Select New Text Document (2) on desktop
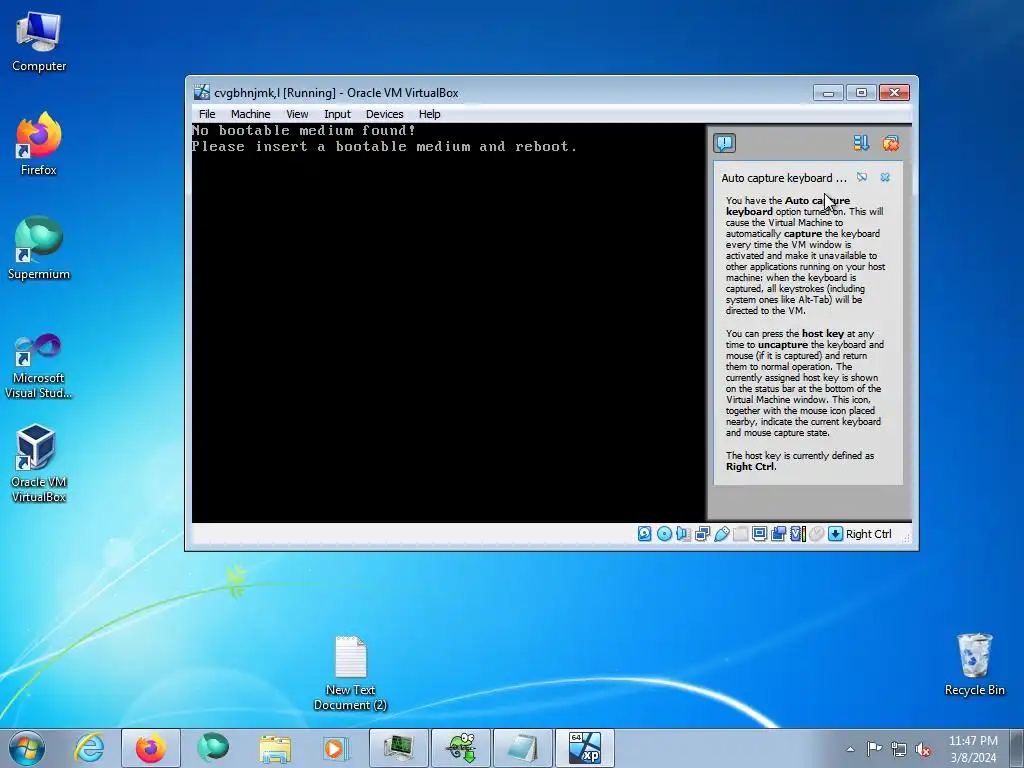 pyautogui.click(x=351, y=673)
